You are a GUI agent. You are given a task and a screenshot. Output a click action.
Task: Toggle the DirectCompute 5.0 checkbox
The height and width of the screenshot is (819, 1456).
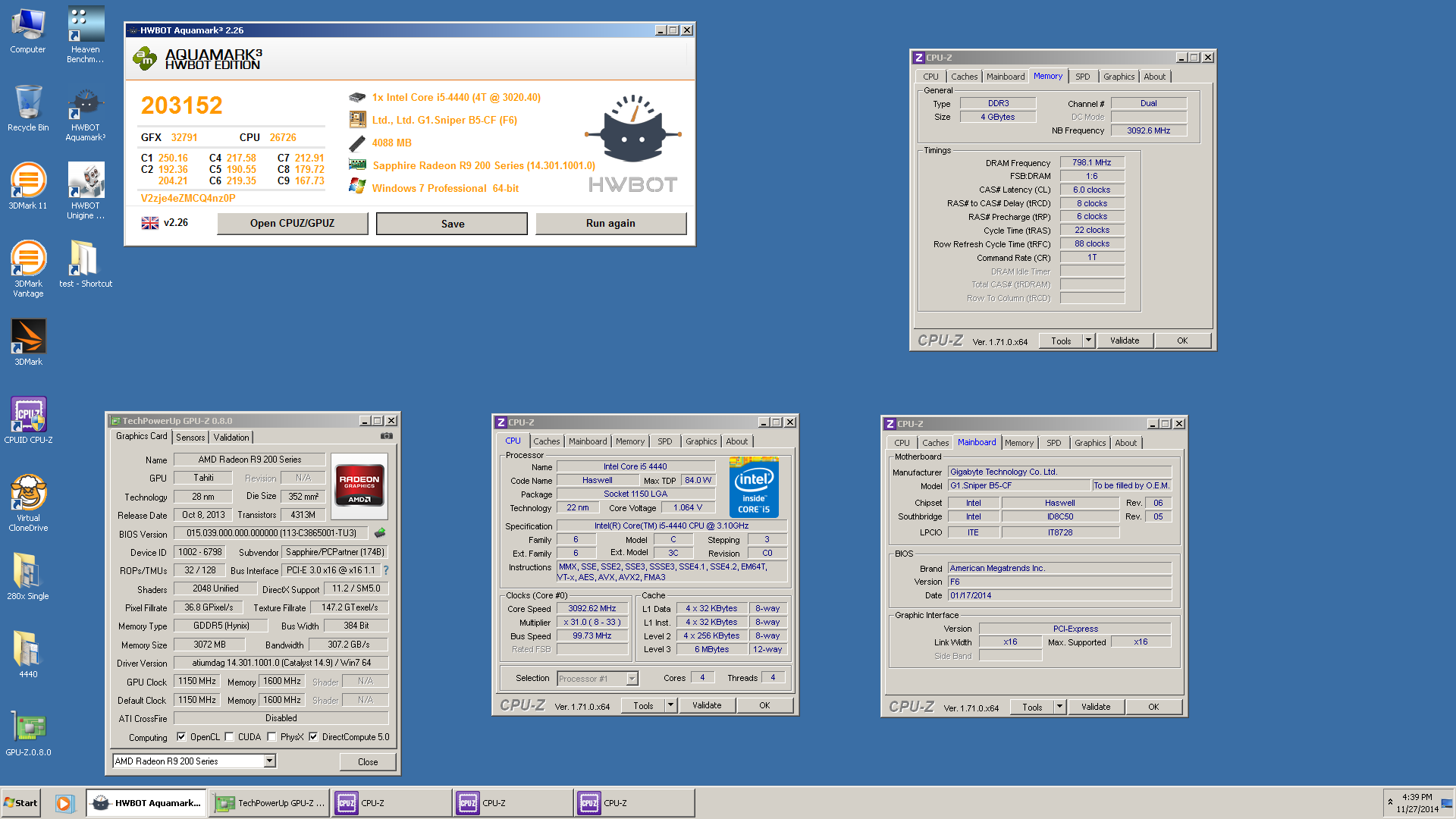coord(313,736)
